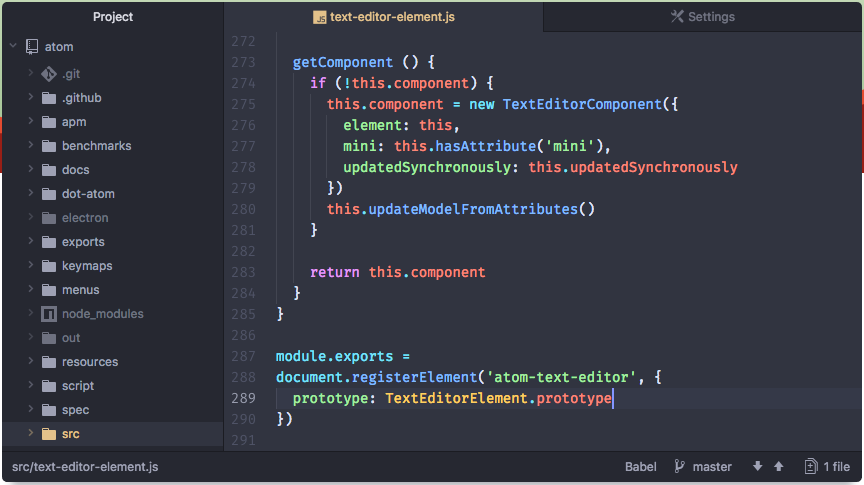Click 'hasAttribute' in line 277
Viewport: 864px width, 485px height.
485,146
